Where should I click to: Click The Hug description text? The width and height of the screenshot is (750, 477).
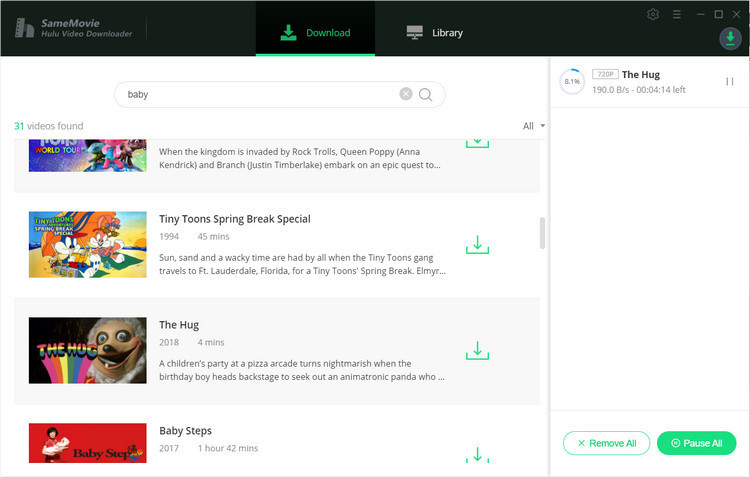click(302, 370)
